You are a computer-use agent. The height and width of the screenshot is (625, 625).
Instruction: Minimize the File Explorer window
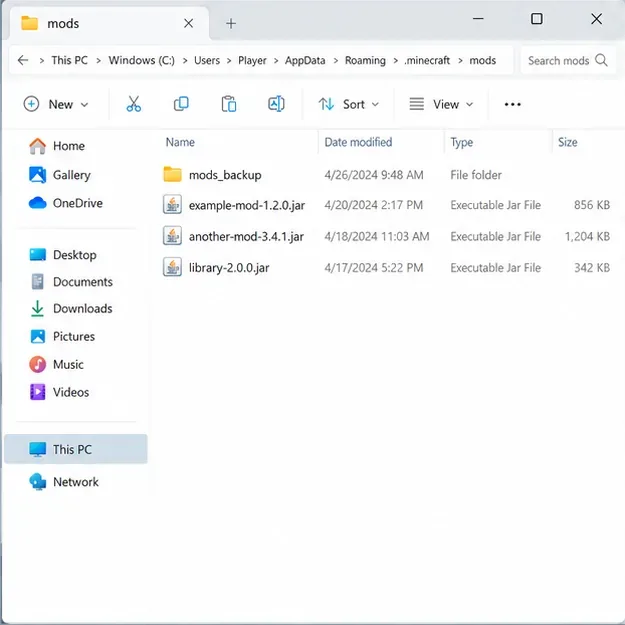478,19
